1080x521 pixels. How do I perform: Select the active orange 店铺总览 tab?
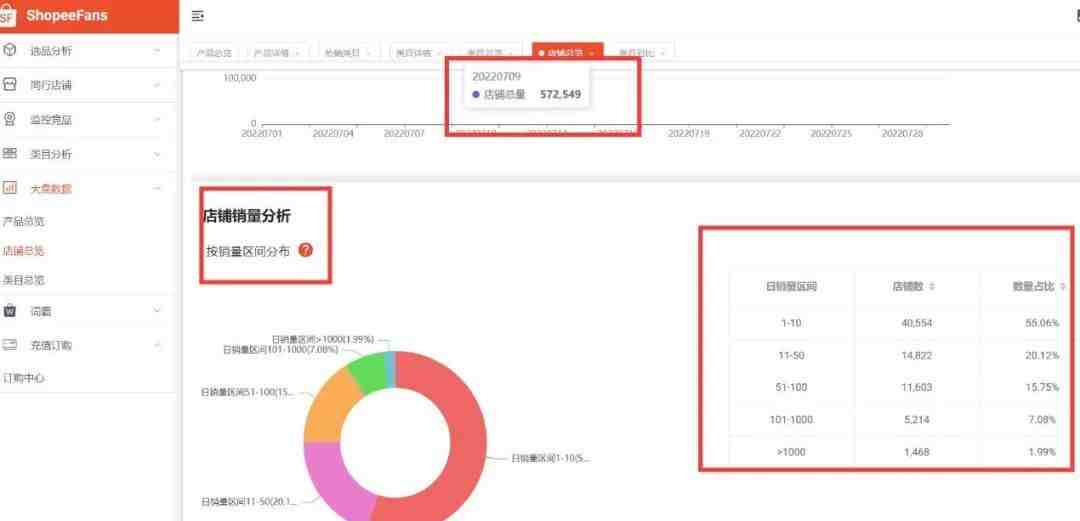[568, 52]
